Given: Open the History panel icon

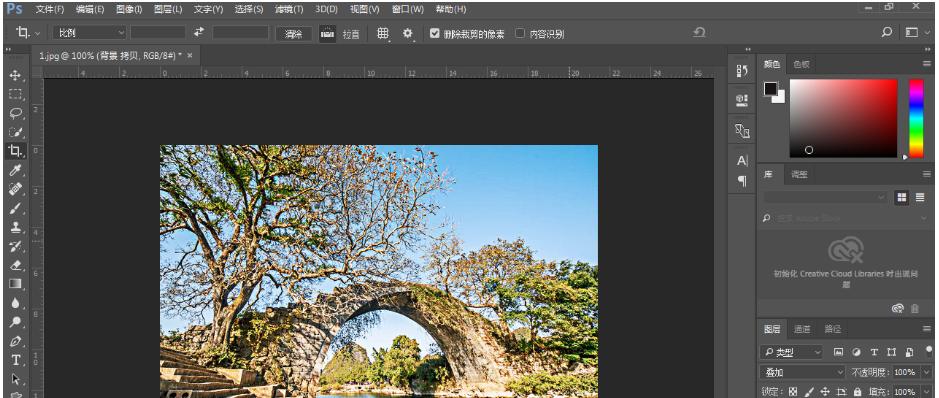Looking at the screenshot, I should pos(742,71).
